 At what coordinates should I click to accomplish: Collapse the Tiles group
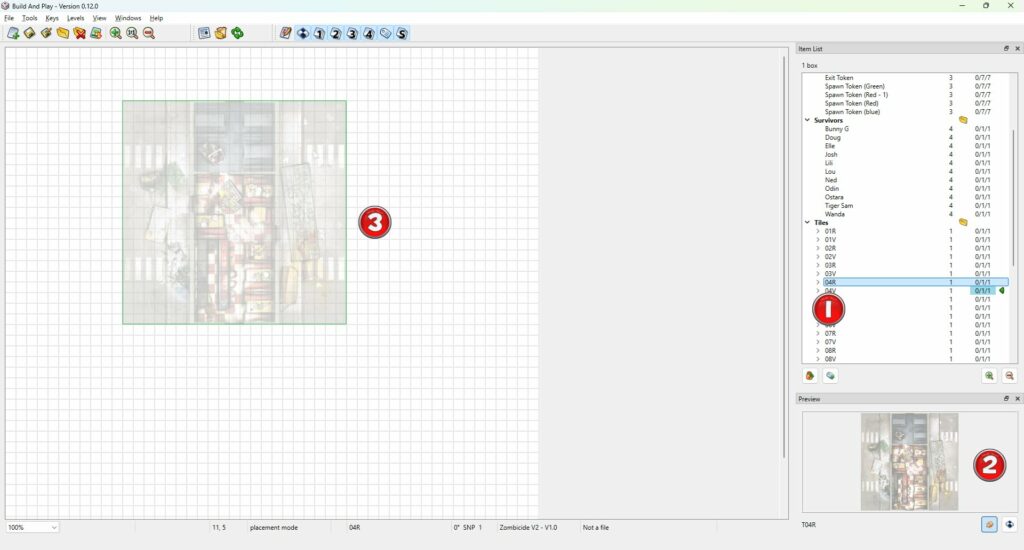808,223
